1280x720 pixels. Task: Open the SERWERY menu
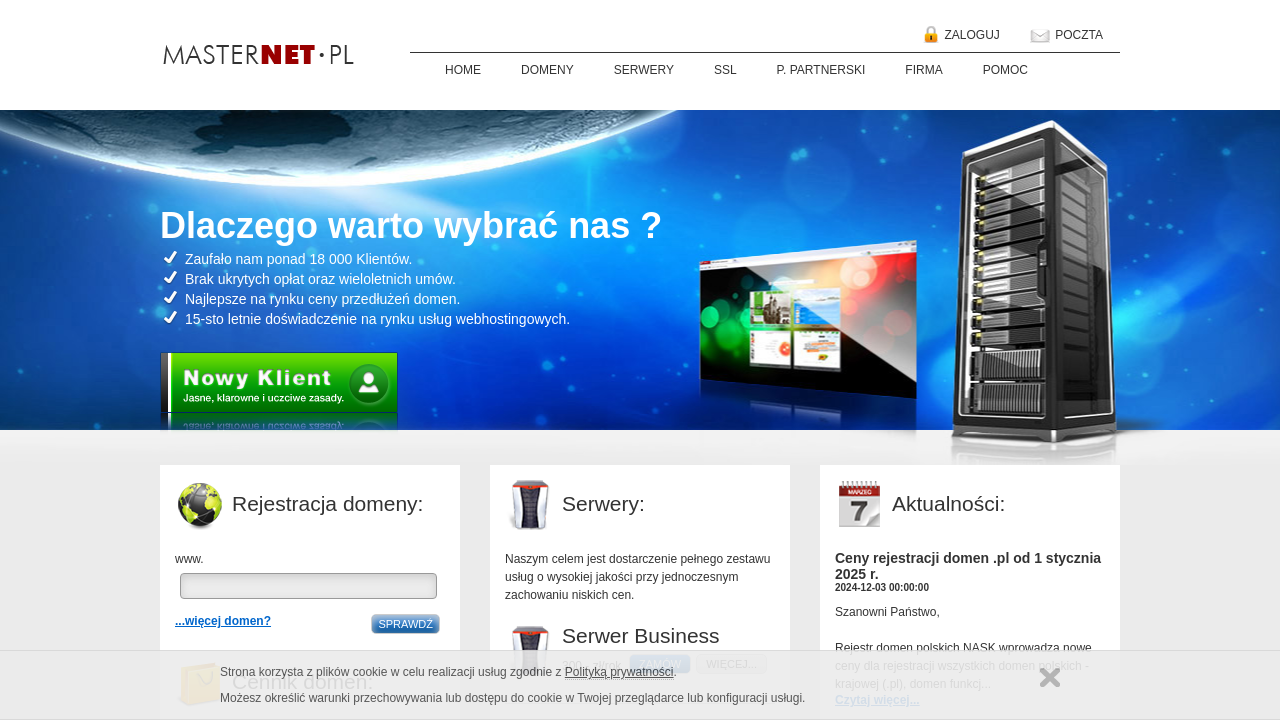(x=644, y=70)
